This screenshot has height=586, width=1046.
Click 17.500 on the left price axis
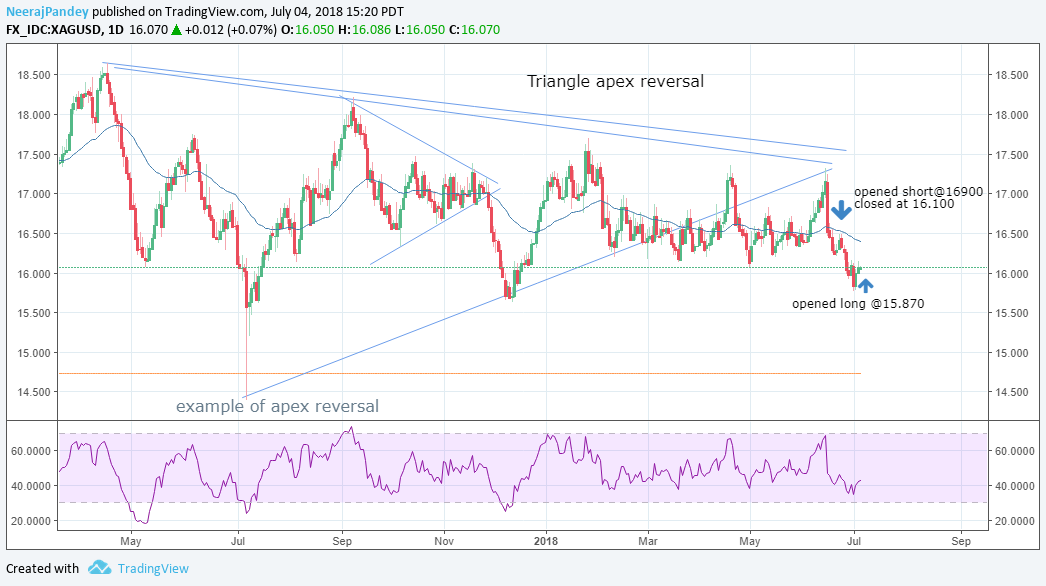click(x=34, y=155)
